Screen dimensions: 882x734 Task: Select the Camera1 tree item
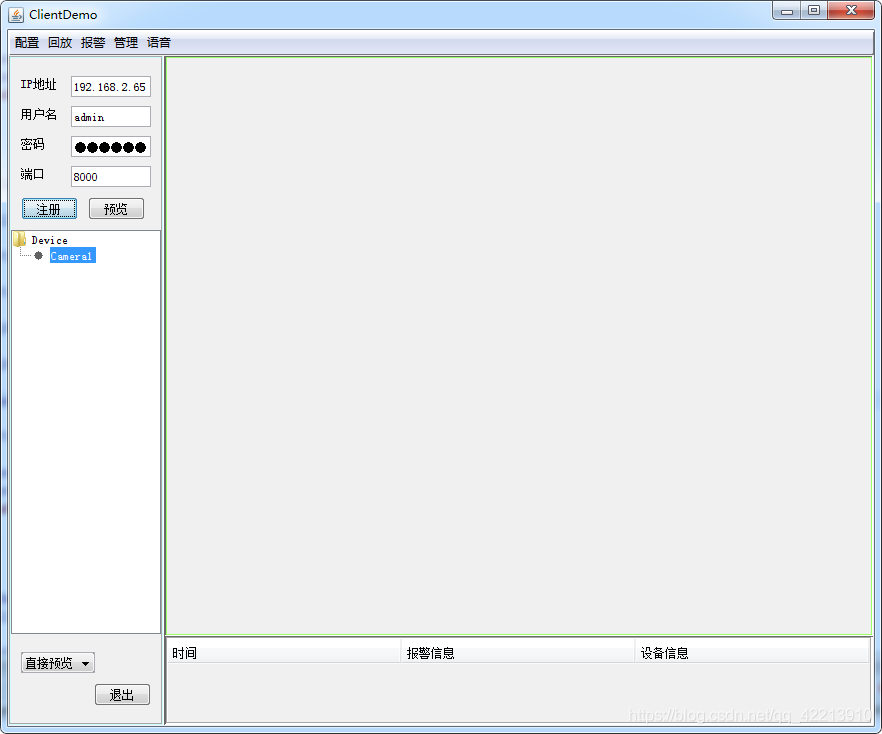click(x=73, y=255)
